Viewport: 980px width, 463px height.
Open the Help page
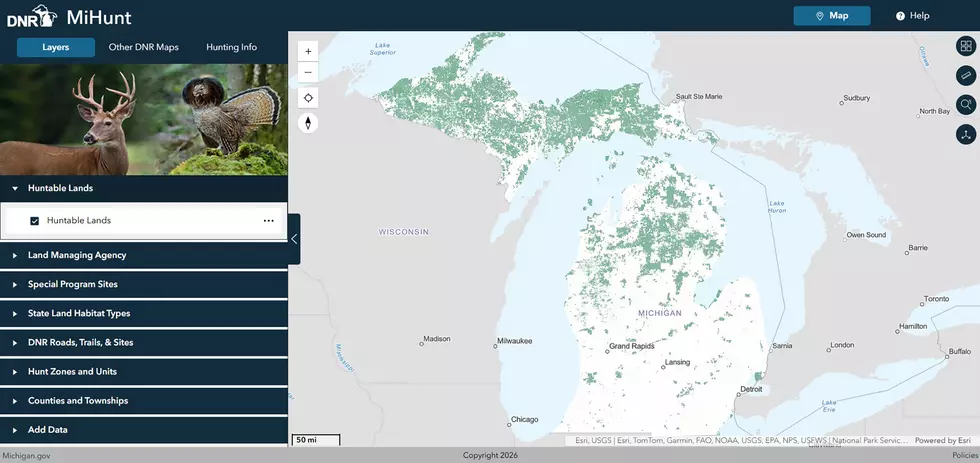tap(912, 16)
